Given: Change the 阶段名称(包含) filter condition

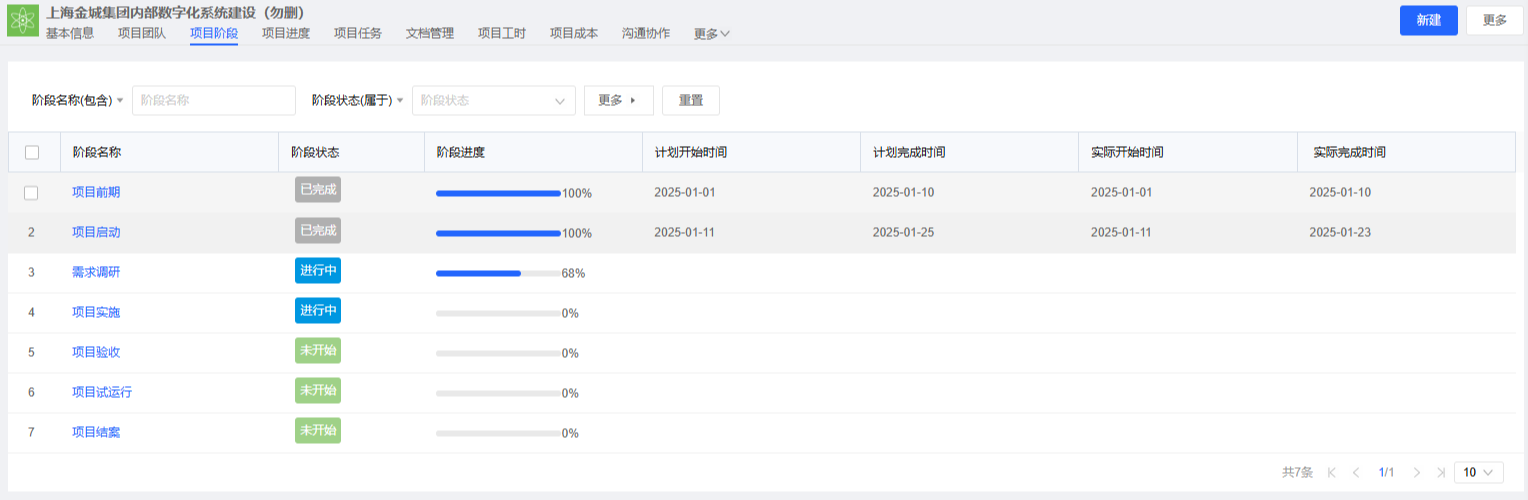Looking at the screenshot, I should click(x=78, y=100).
